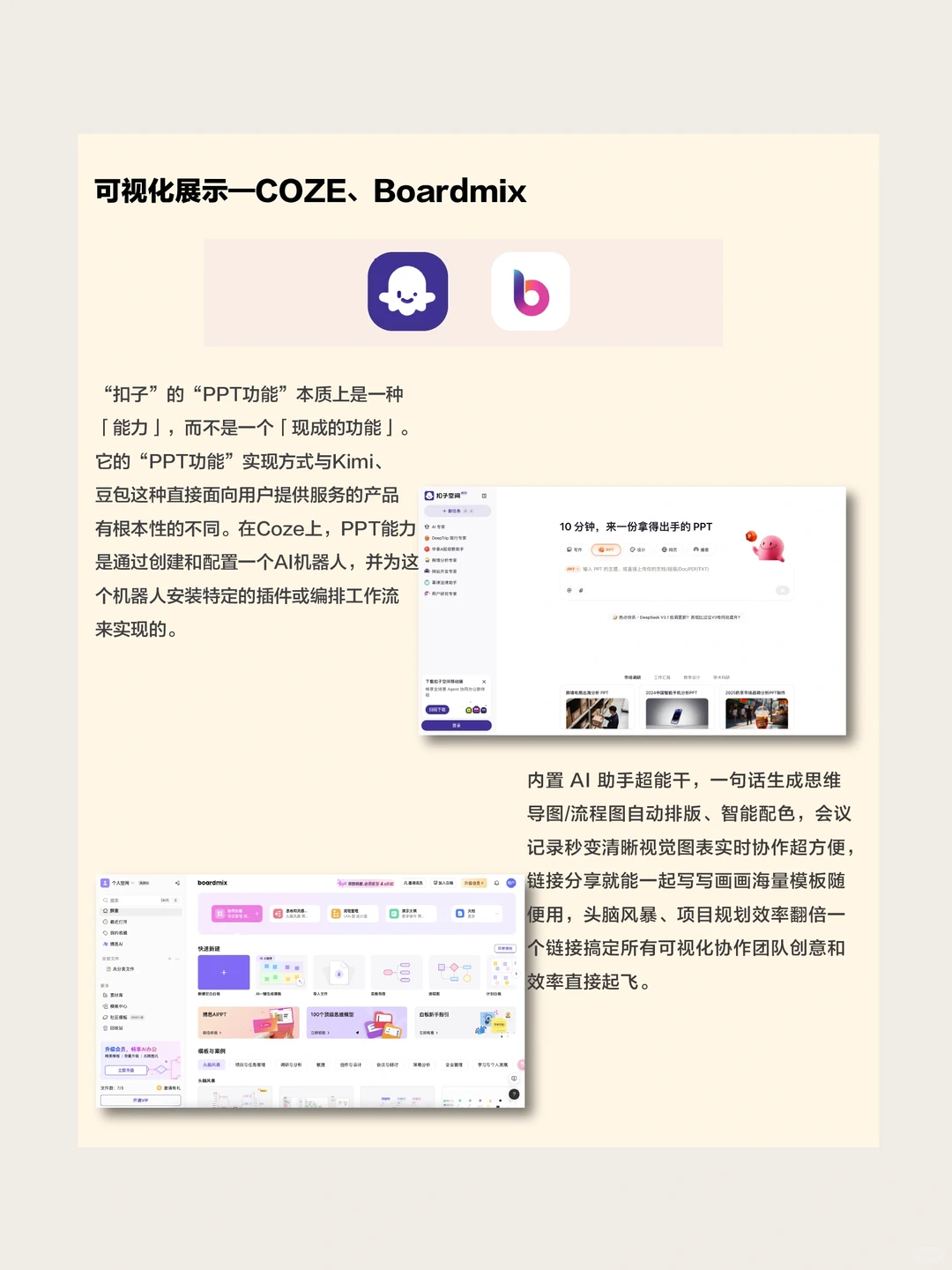
Task: Open the 导入文件 tile in Boardmix
Action: pyautogui.click(x=338, y=972)
